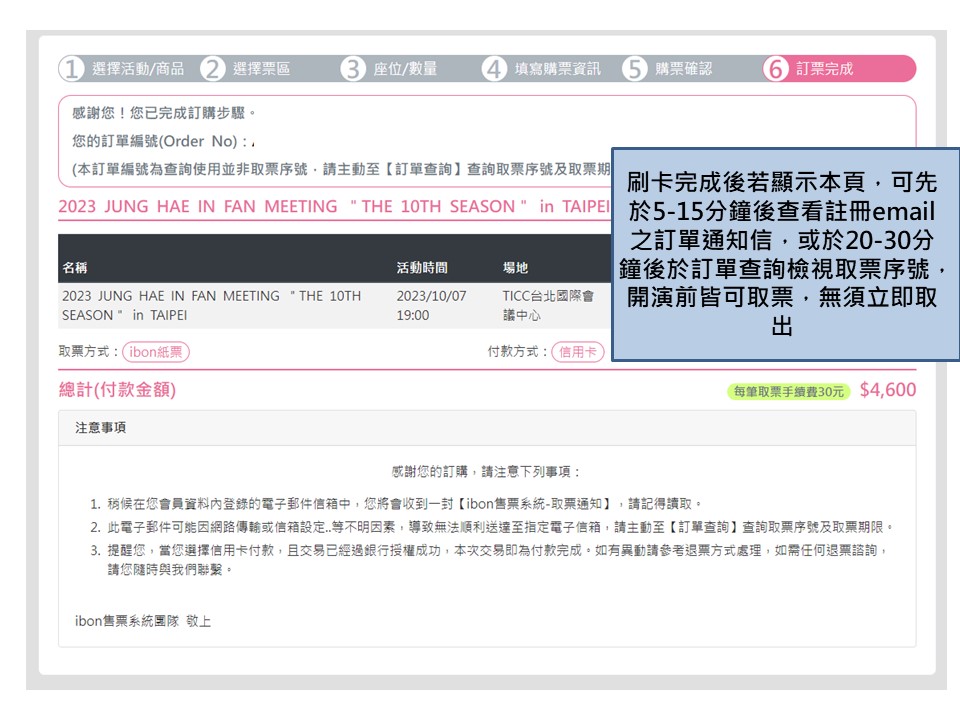Open the 座位/數量 step

pyautogui.click(x=405, y=69)
